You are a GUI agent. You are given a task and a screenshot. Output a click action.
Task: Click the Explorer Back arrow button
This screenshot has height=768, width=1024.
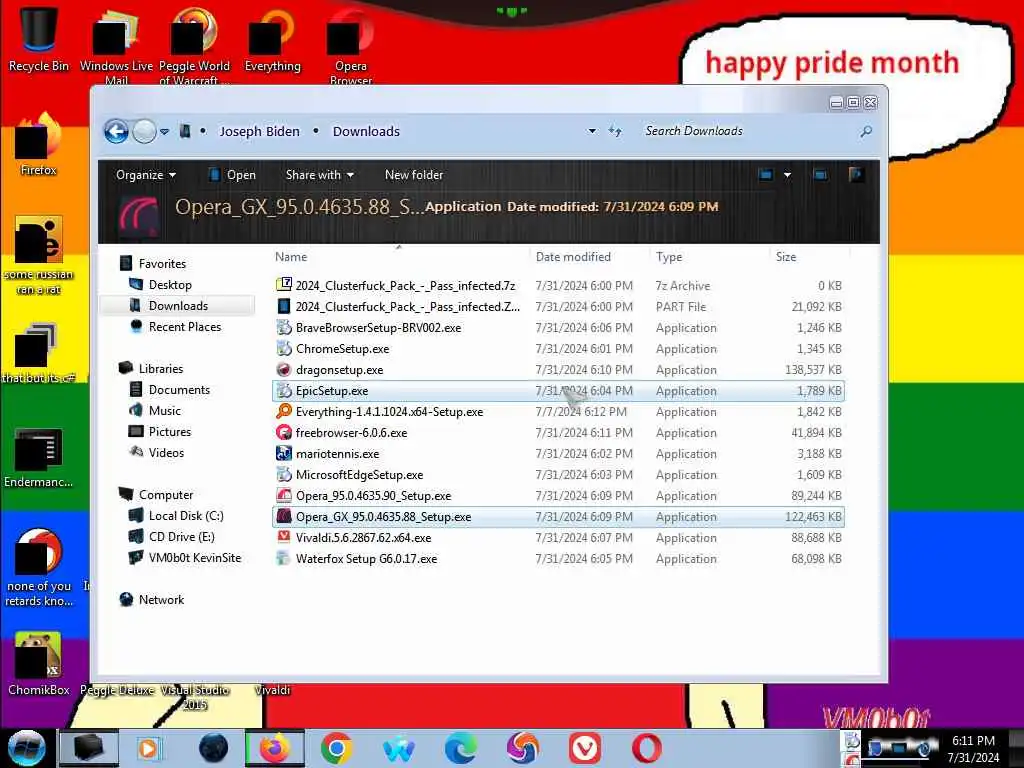click(116, 131)
